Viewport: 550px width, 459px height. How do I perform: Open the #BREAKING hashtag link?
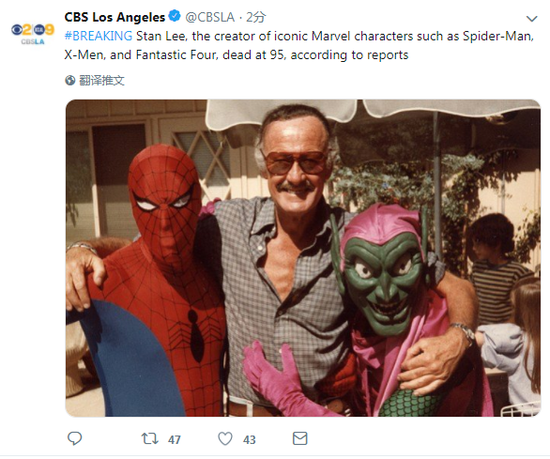[98, 36]
